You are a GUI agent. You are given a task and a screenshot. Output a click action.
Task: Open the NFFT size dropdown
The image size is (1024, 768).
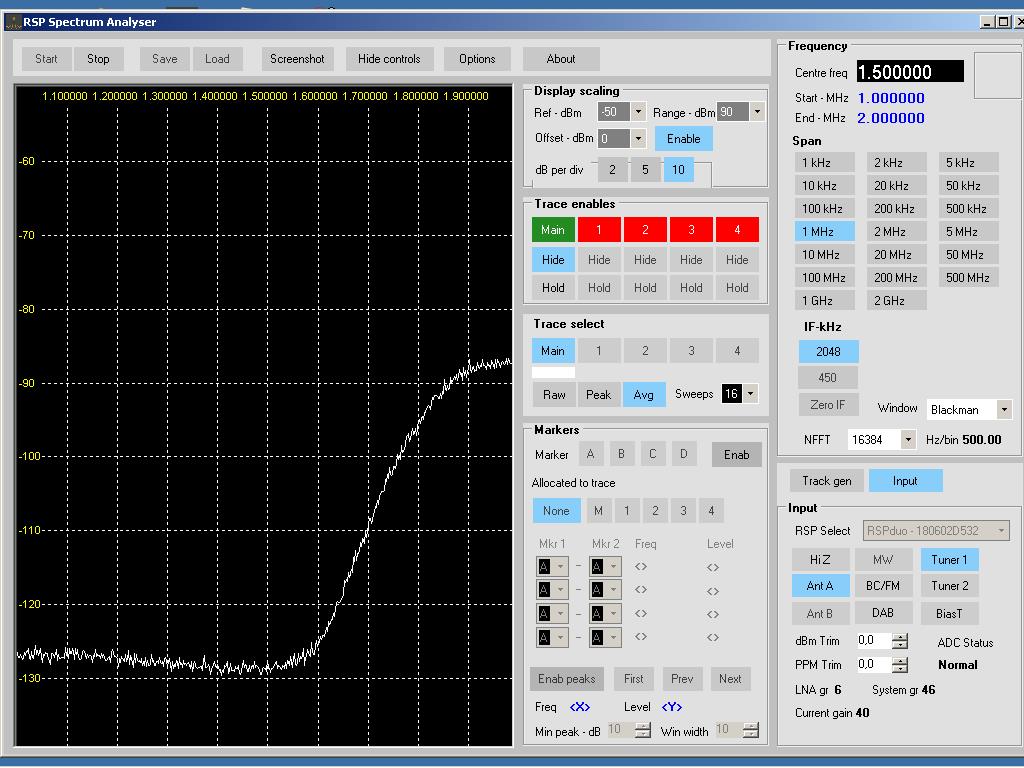(908, 440)
